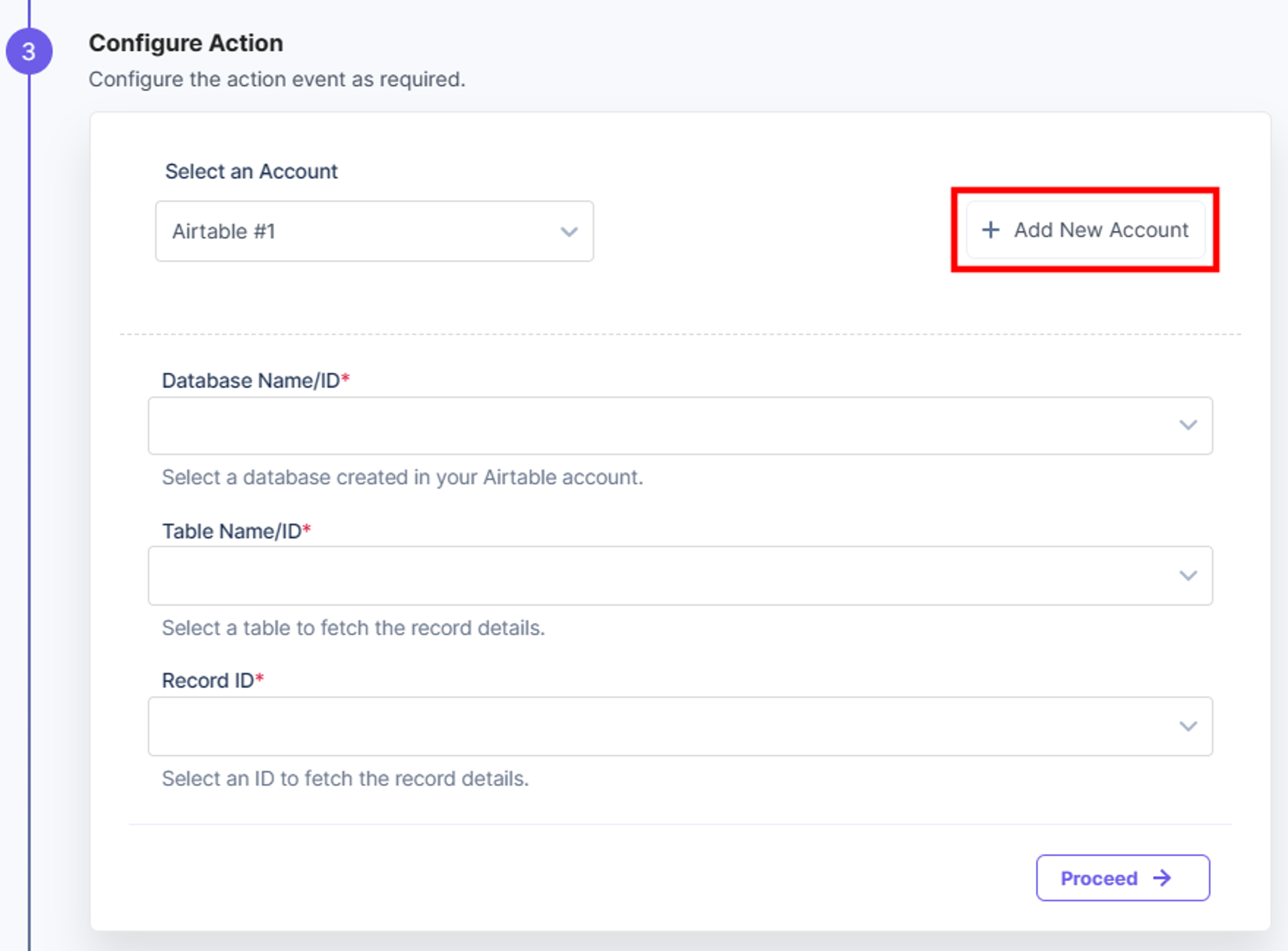
Task: Click the chevron in Database Name/ID field
Action: click(1188, 425)
